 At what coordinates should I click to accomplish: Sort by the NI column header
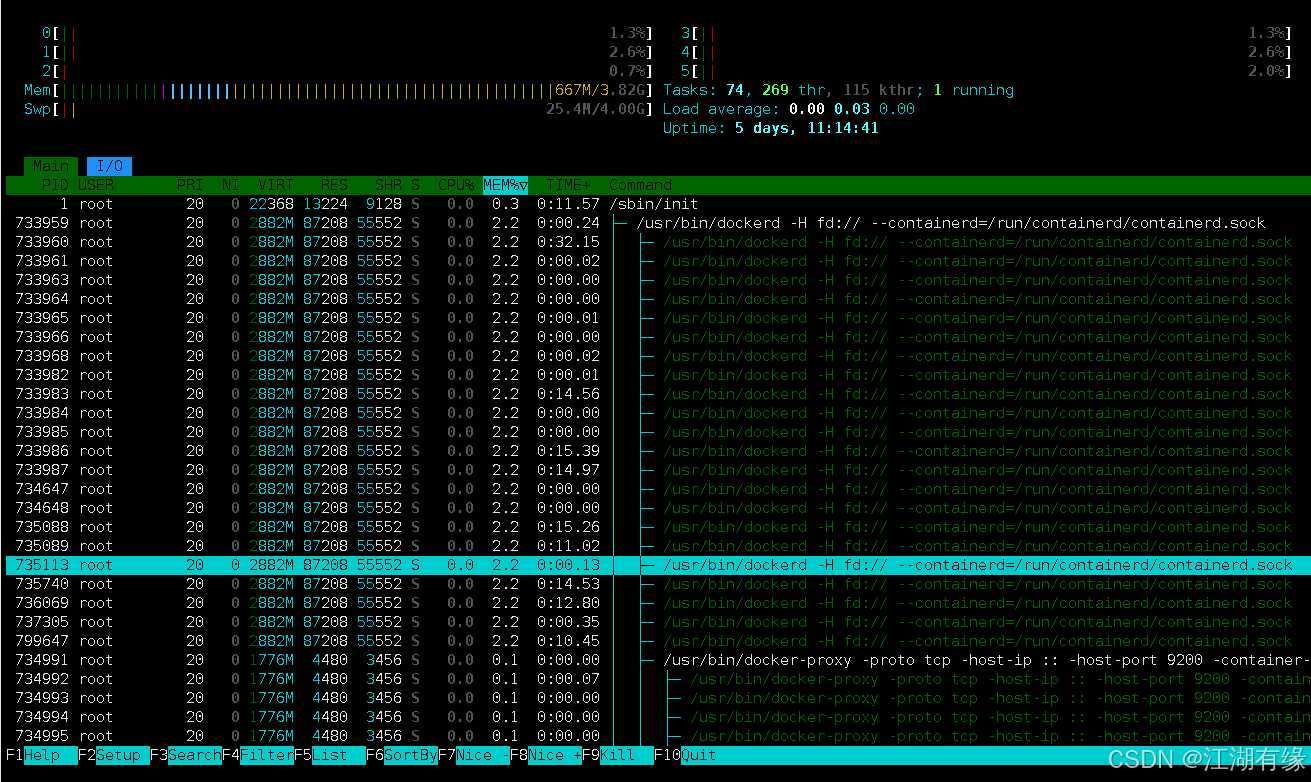[231, 185]
